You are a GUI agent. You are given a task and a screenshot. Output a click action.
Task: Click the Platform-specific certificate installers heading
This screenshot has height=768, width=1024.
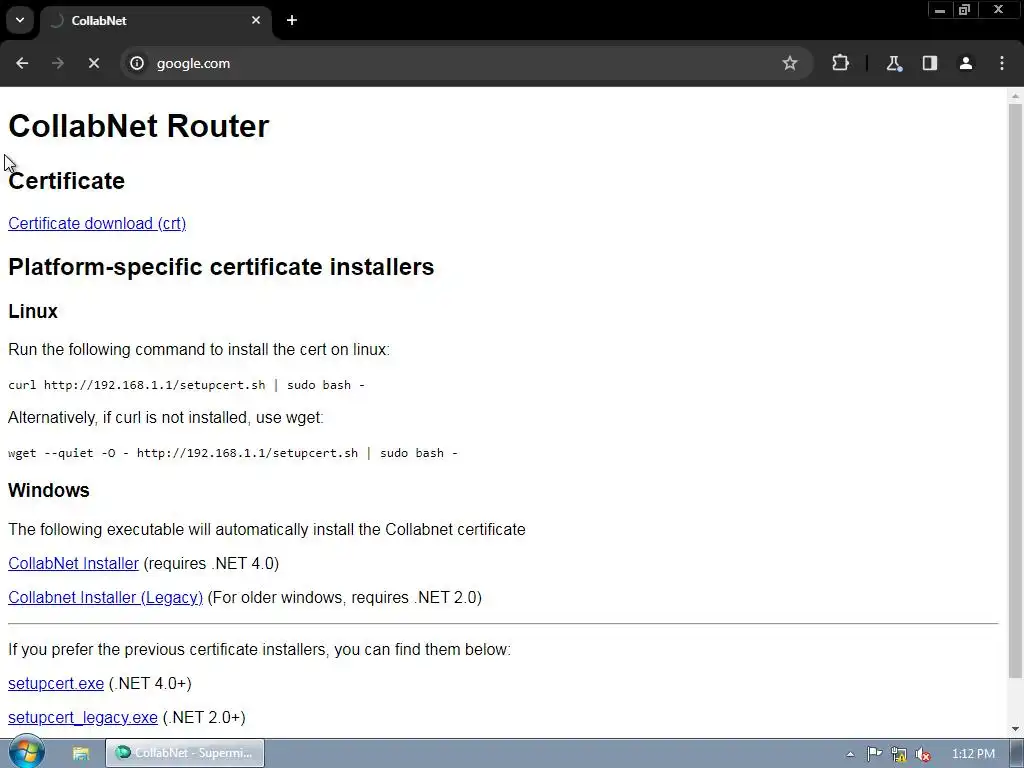(x=221, y=266)
